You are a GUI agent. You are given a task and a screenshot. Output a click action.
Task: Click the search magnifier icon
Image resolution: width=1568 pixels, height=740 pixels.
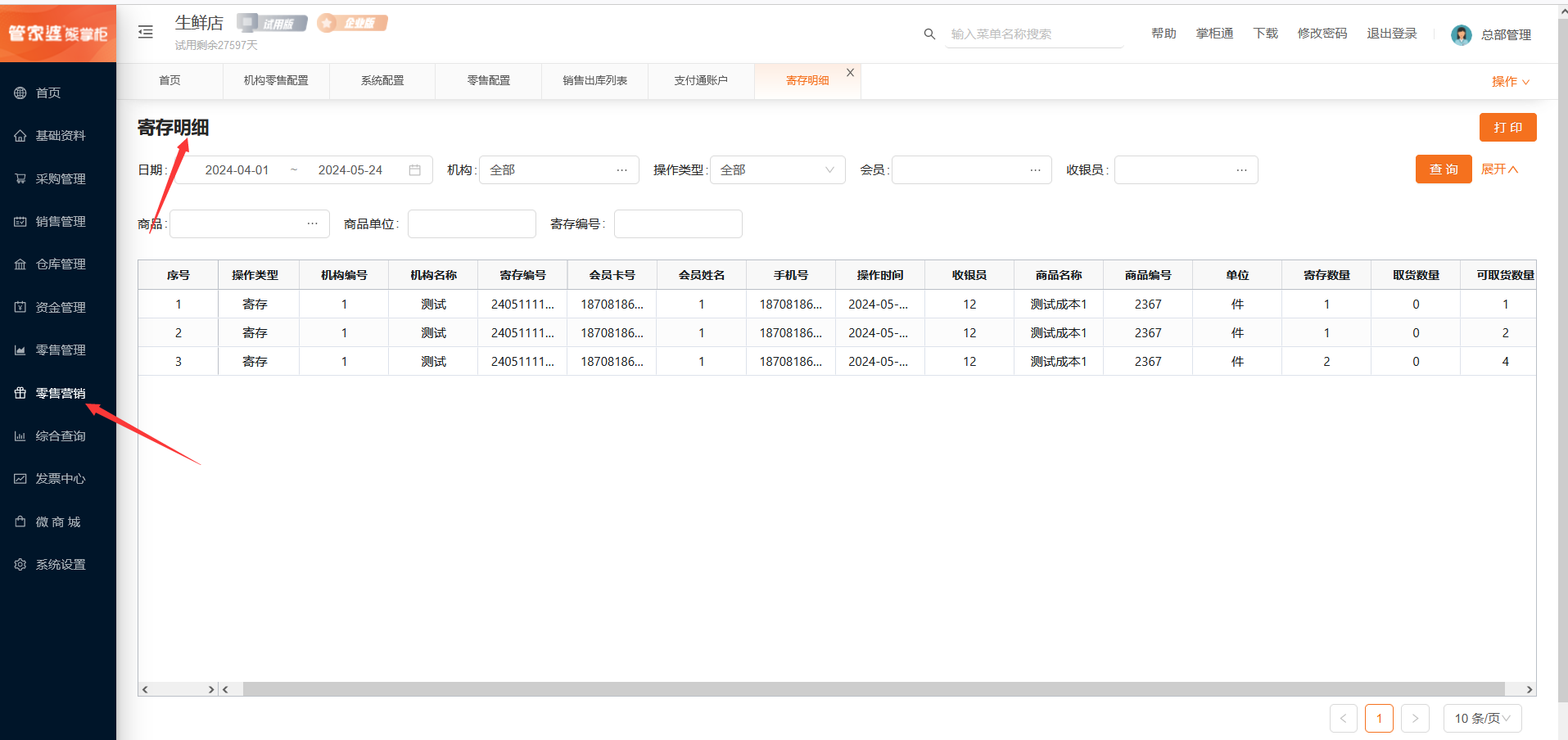[929, 34]
